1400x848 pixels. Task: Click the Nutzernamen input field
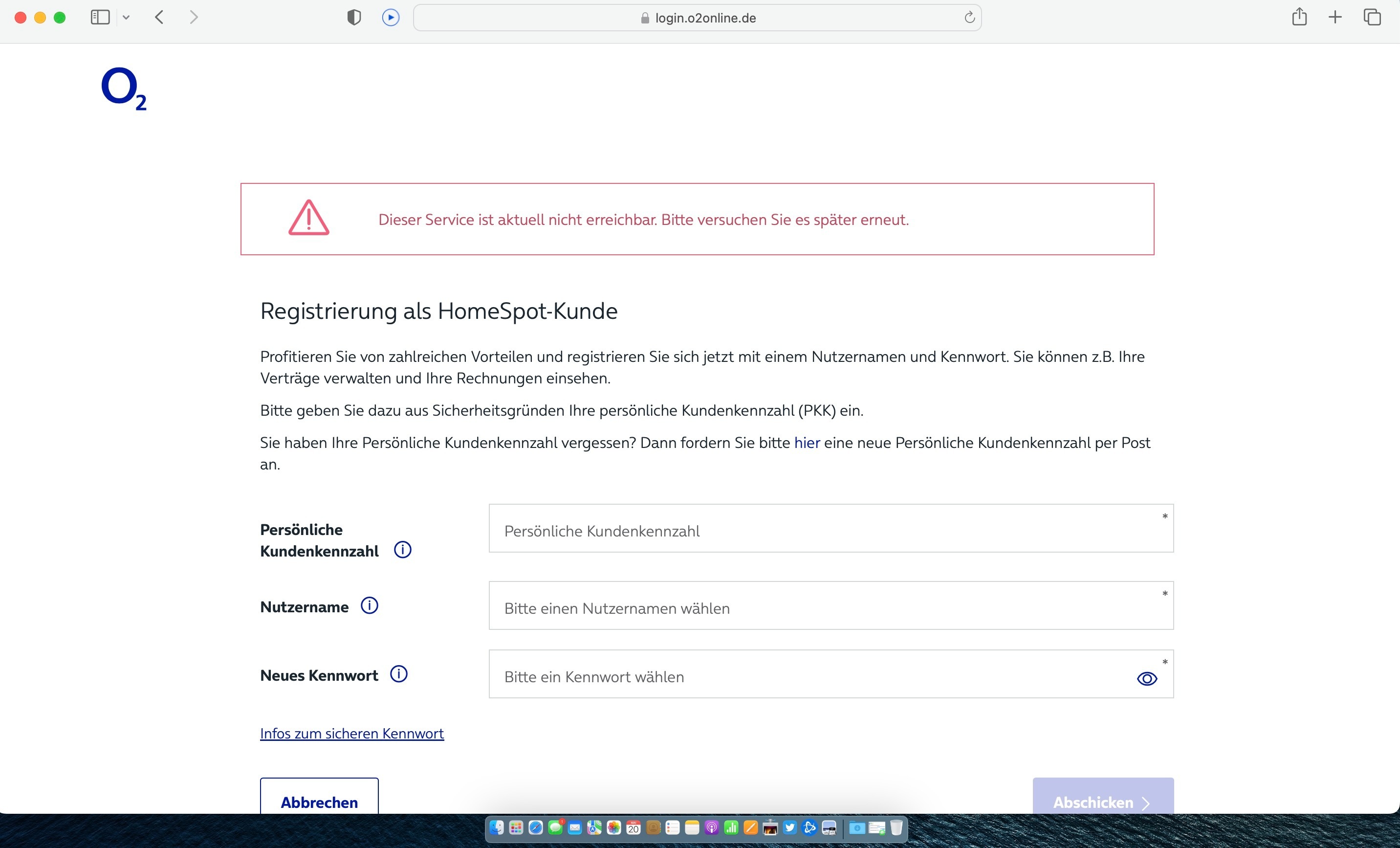831,605
